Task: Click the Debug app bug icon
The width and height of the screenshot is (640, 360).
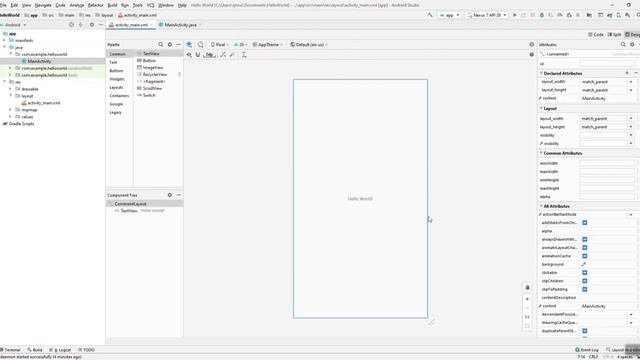Action: (542, 15)
